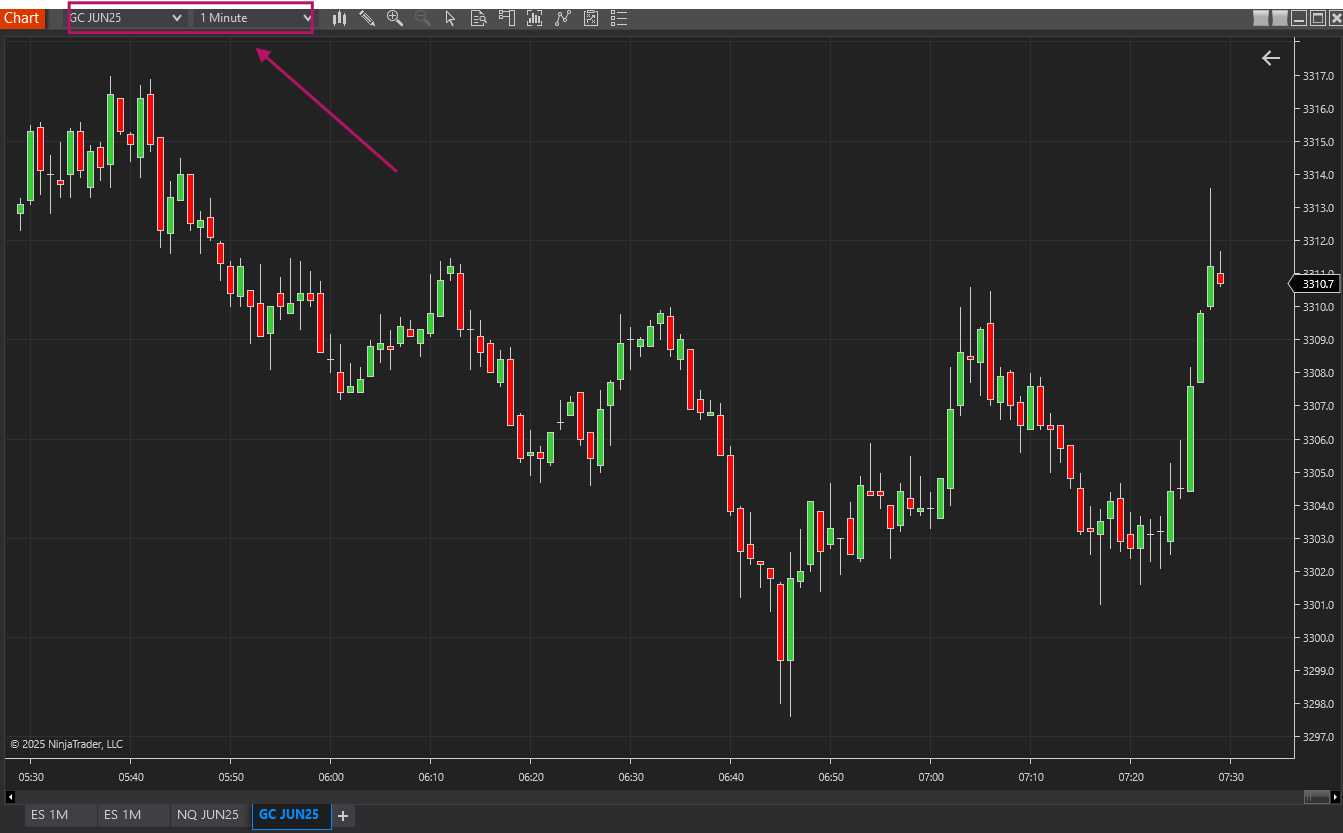Image resolution: width=1343 pixels, height=833 pixels.
Task: Open chart properties list icon
Action: pos(618,18)
